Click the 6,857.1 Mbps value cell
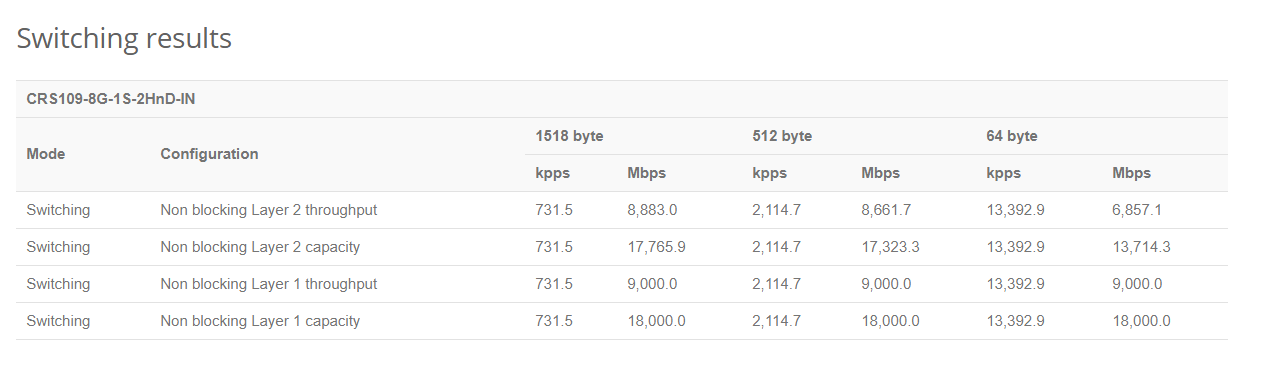1262x375 pixels. pos(1137,210)
